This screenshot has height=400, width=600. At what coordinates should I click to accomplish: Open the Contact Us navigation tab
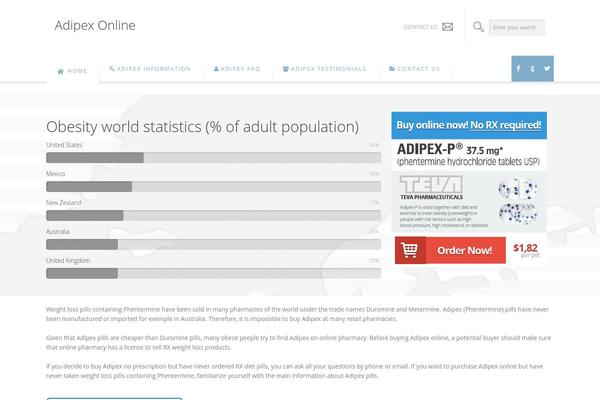[415, 69]
